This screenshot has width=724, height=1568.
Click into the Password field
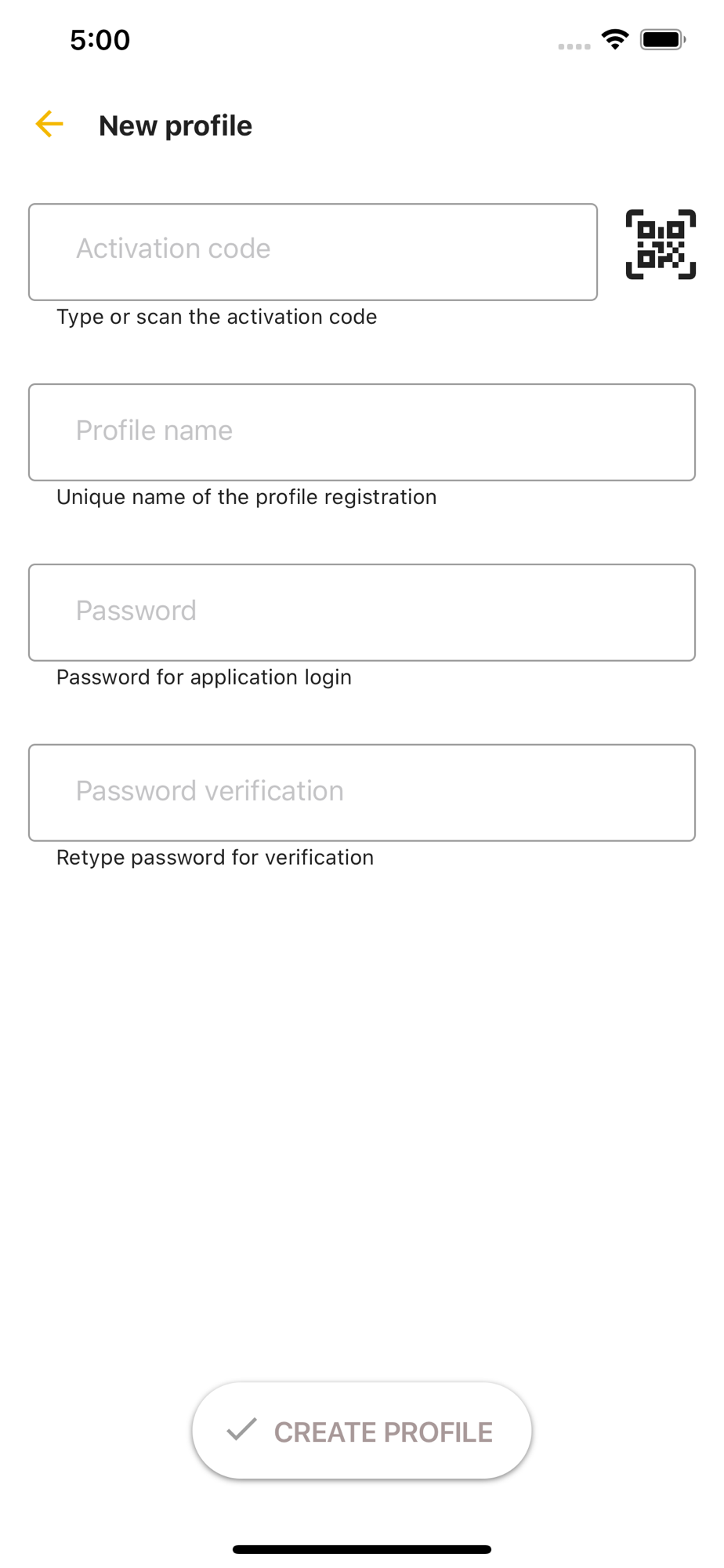click(362, 612)
